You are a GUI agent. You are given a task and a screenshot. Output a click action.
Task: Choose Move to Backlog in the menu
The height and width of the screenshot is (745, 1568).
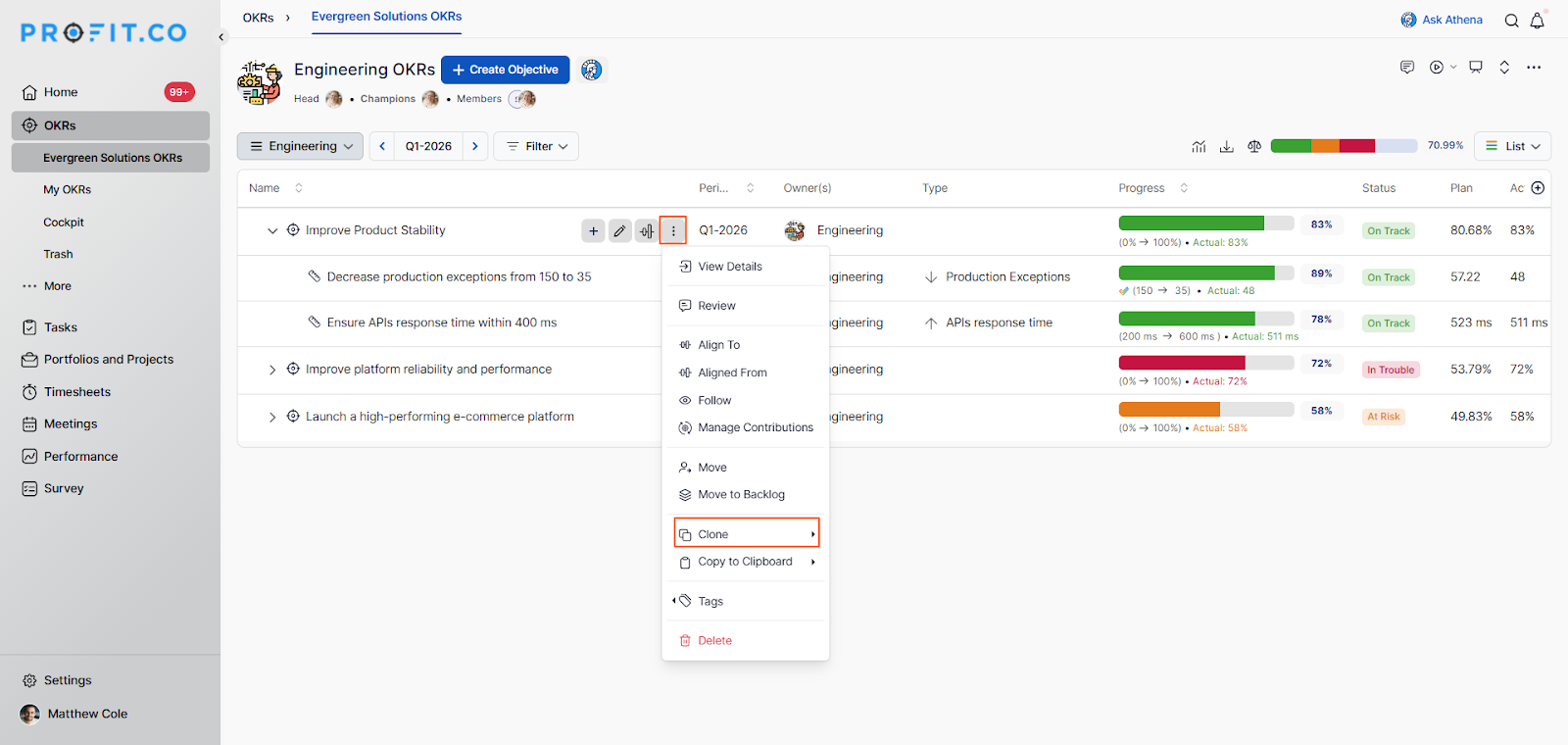[x=741, y=495]
